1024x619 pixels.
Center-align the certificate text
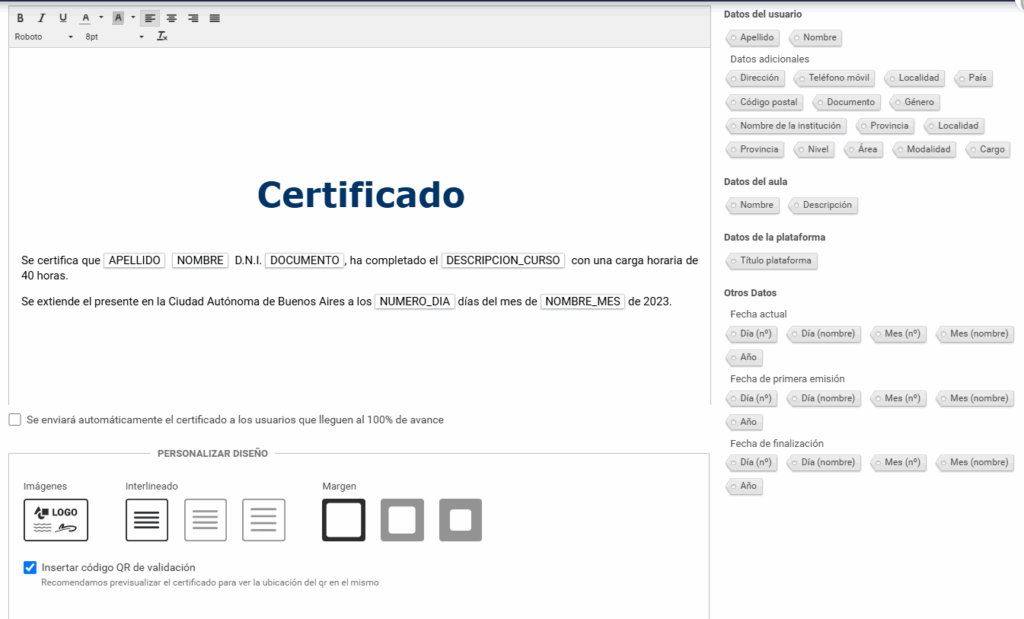pyautogui.click(x=170, y=18)
